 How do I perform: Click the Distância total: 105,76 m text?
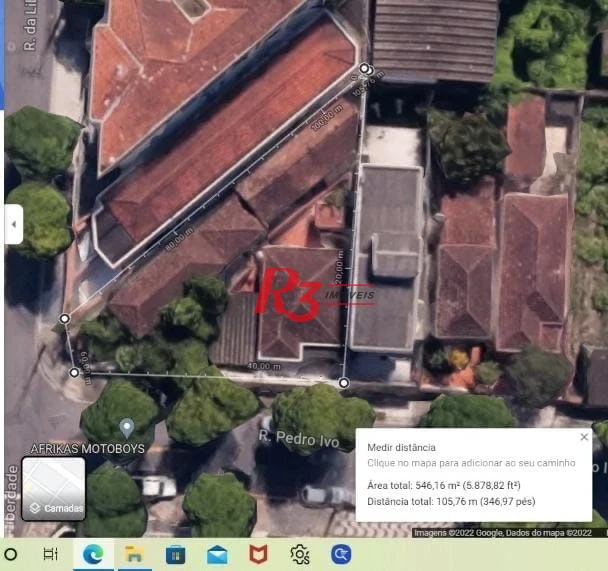pos(451,502)
